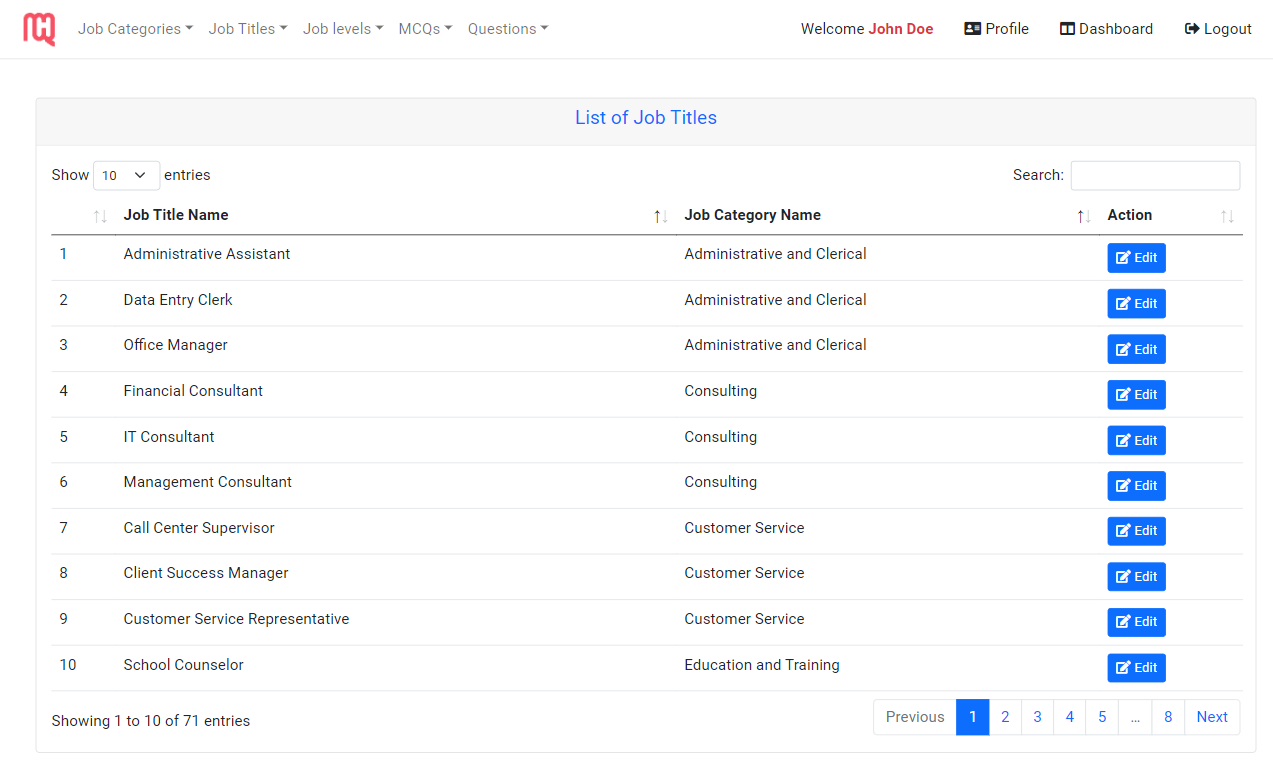This screenshot has height=782, width=1273.
Task: Click the edit pencil icon for IT Consultant
Action: click(1124, 440)
